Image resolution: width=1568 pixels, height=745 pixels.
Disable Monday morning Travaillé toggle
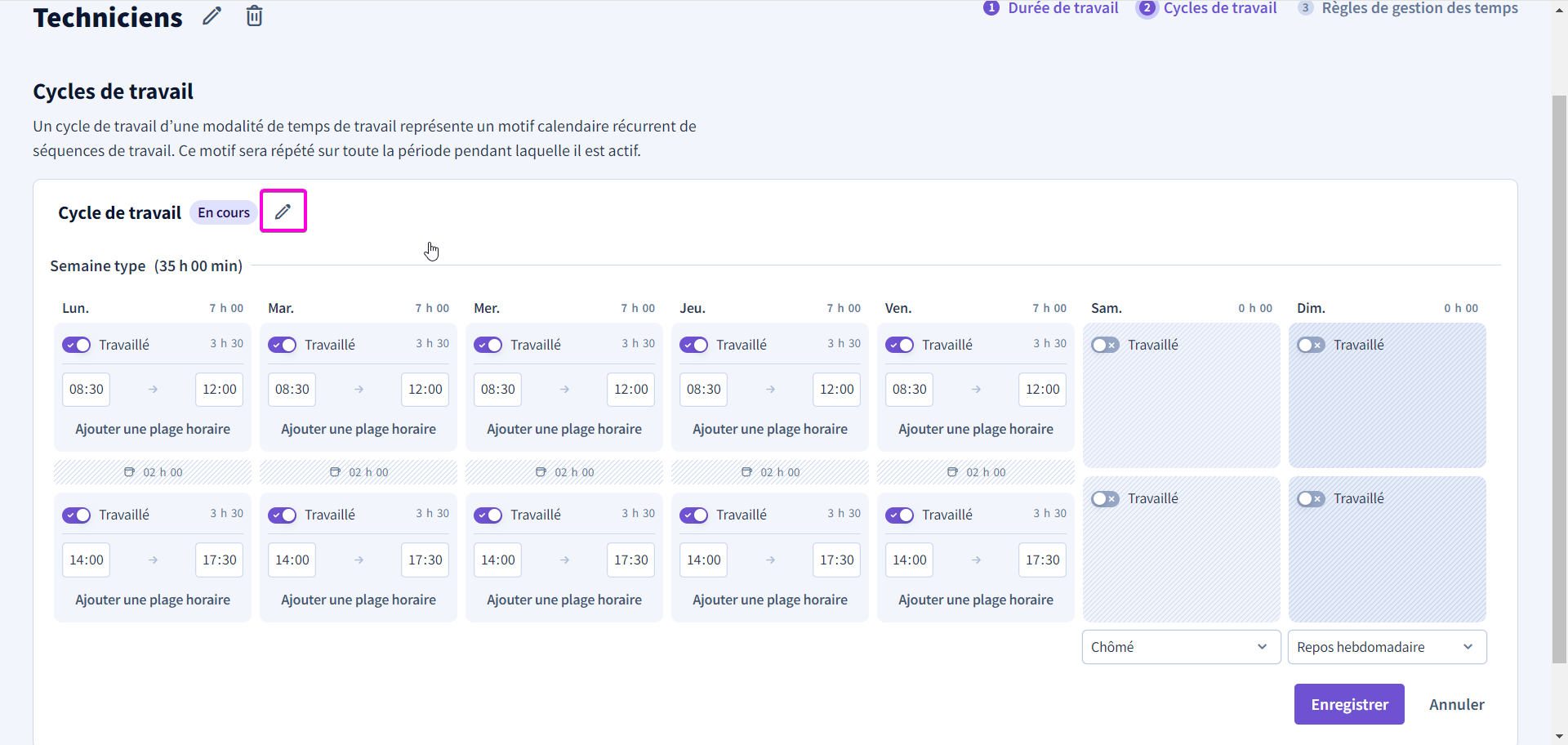click(77, 345)
